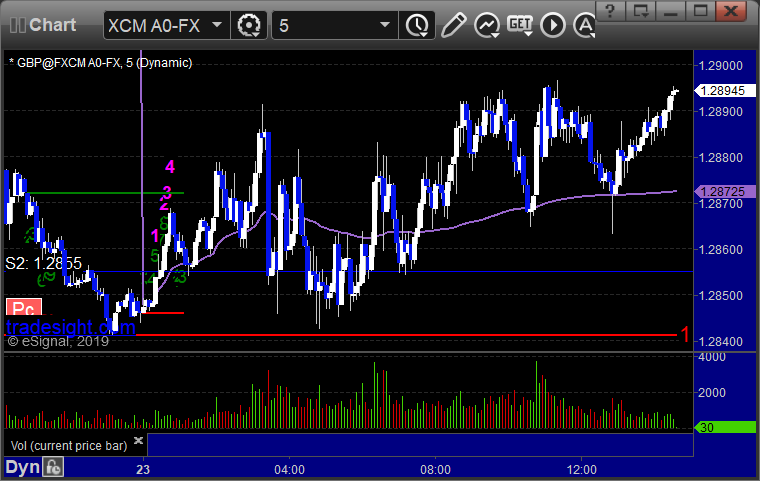
Task: Select the pencil drawing tool
Action: pos(453,25)
